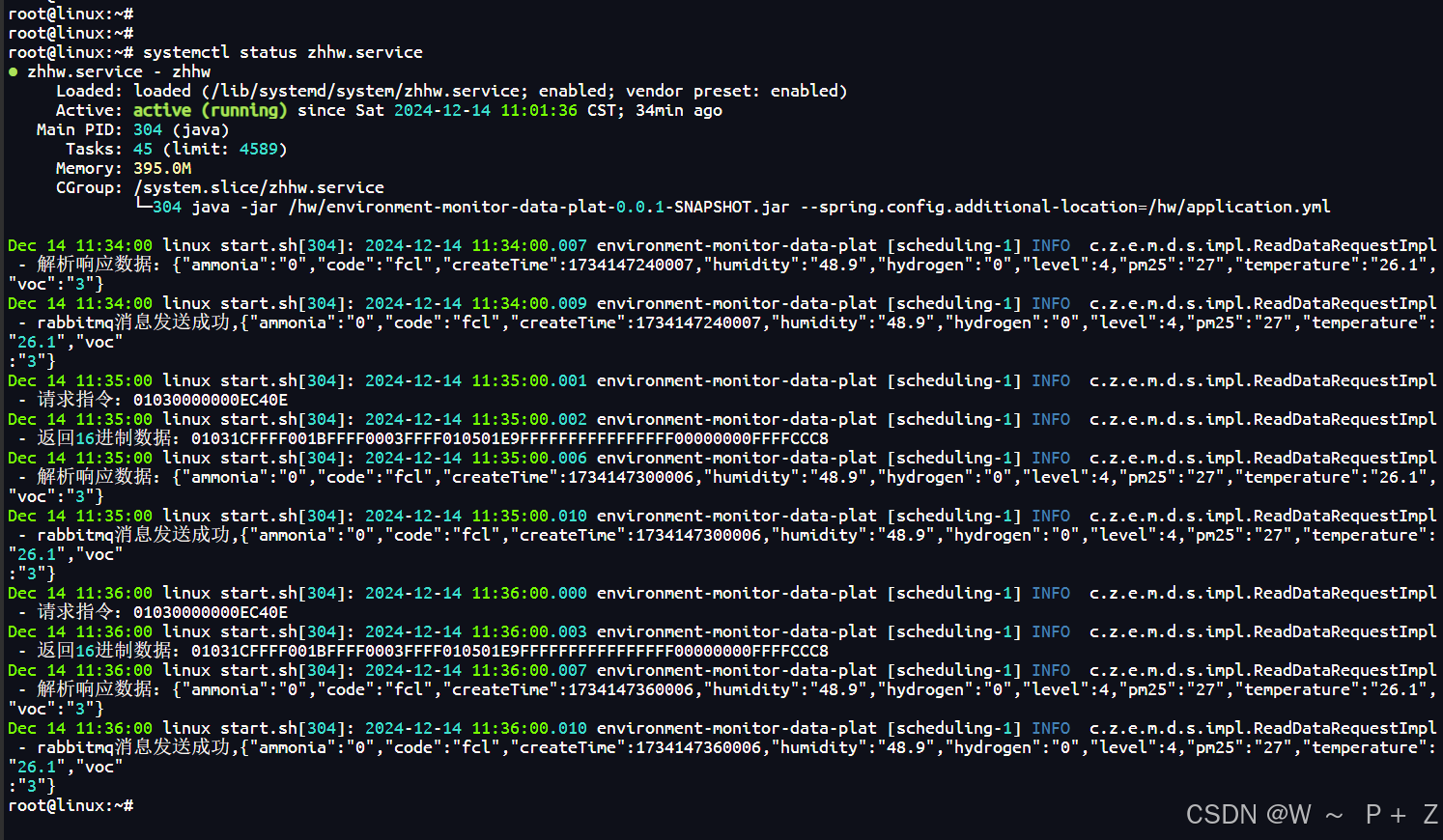Click the /hw/application.yml config path
This screenshot has height=840, width=1443.
[1236, 206]
